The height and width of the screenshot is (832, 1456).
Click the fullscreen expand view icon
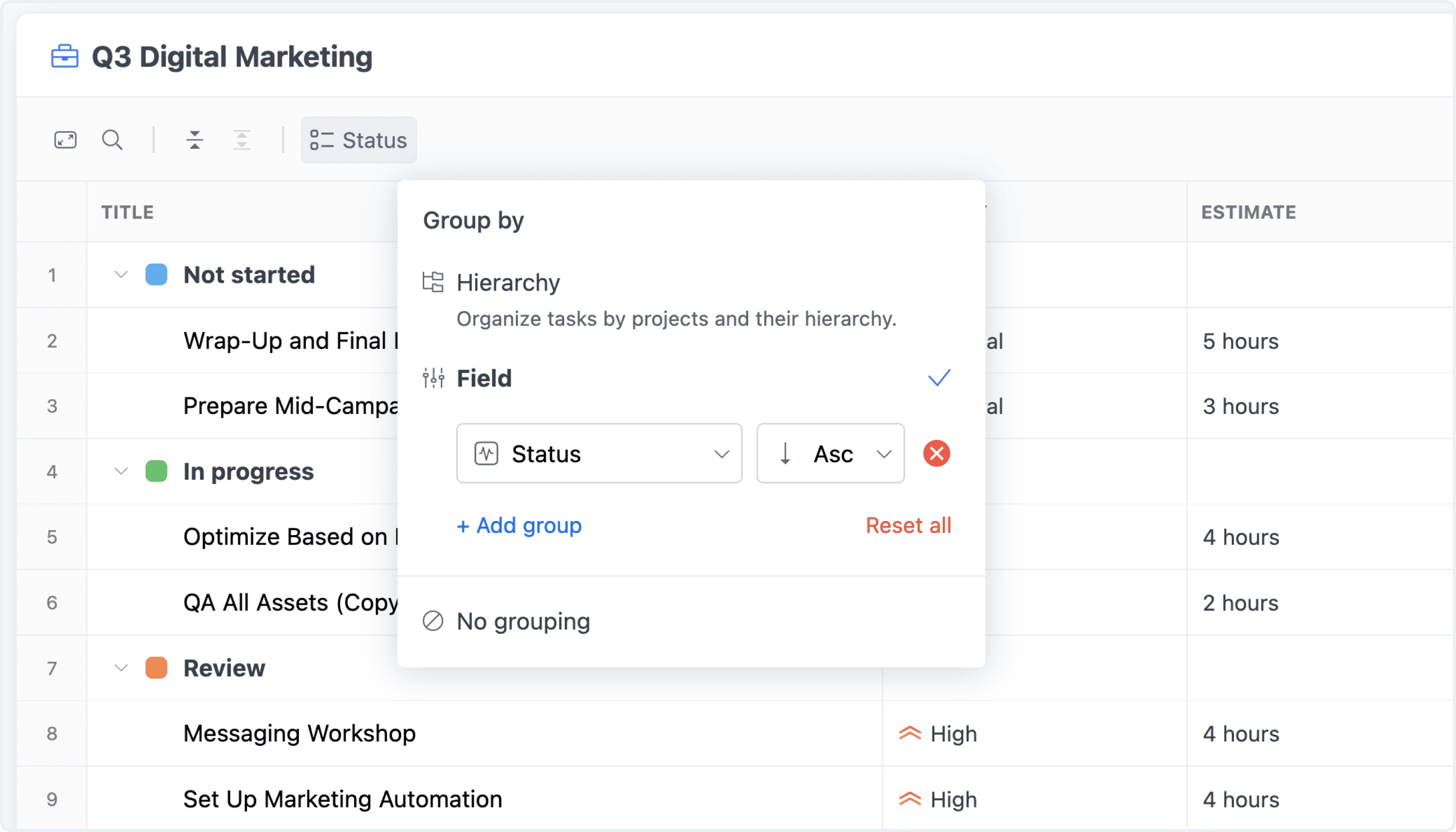(65, 140)
